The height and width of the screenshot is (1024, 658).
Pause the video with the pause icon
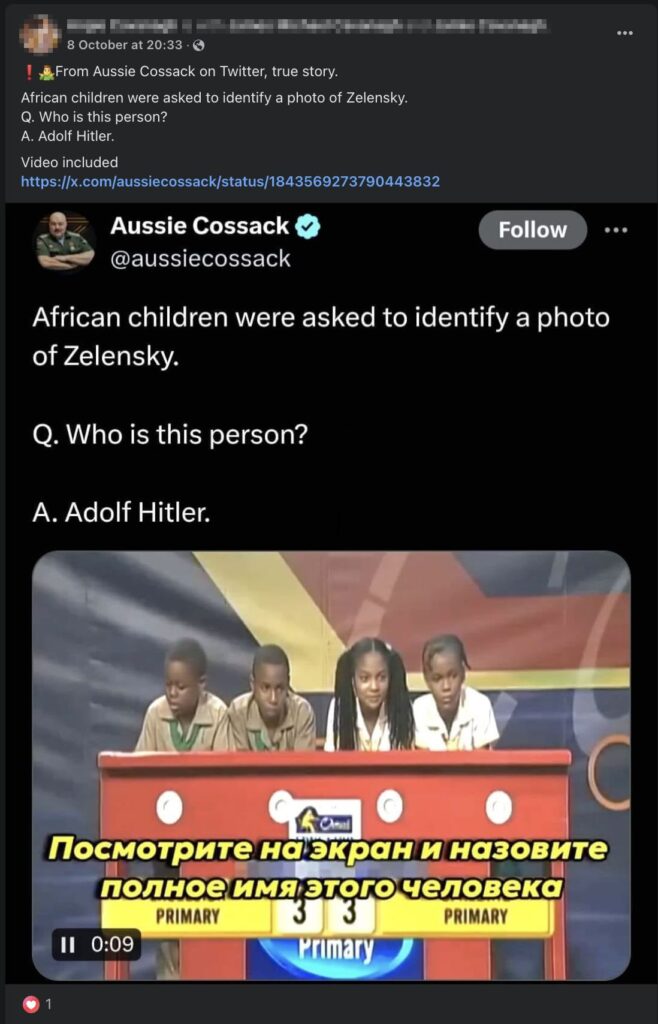click(67, 944)
